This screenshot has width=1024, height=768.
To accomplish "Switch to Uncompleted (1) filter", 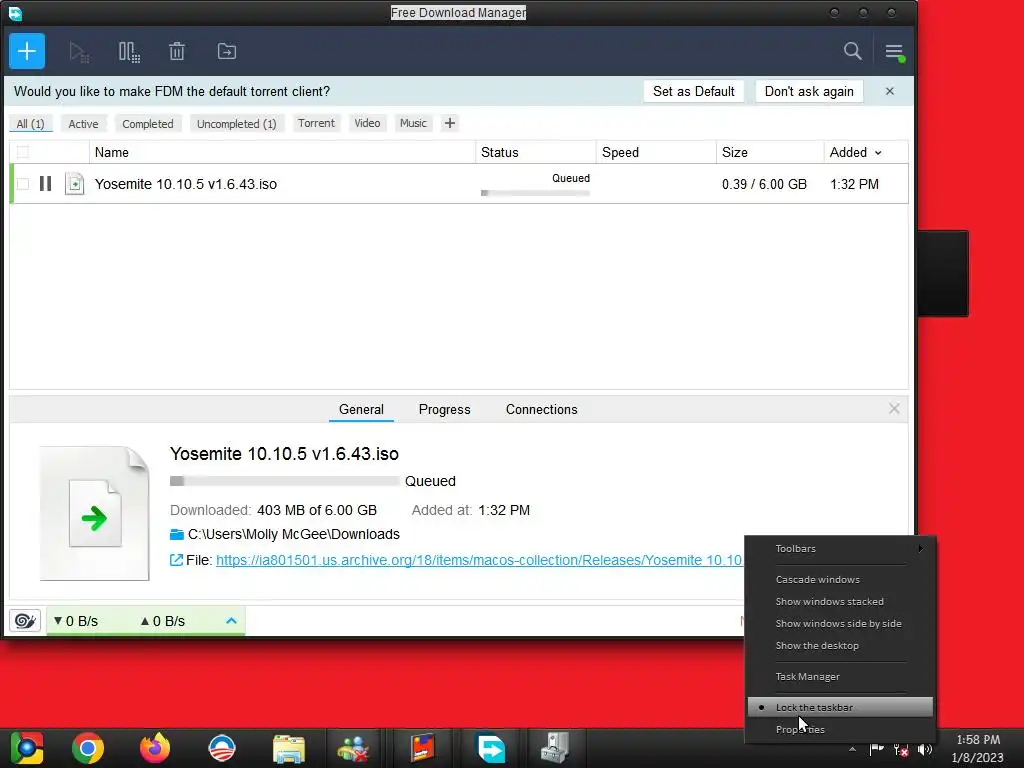I will 236,123.
